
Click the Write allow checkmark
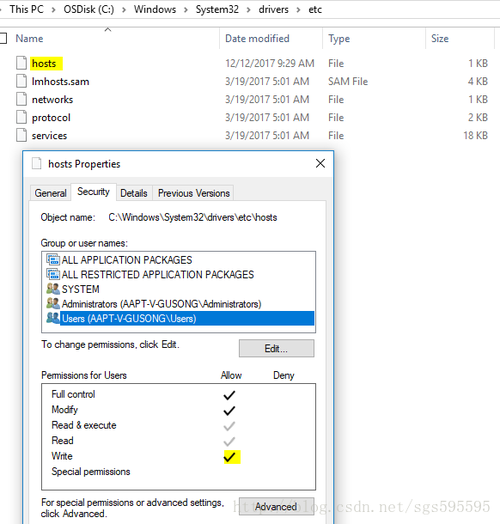tap(230, 456)
